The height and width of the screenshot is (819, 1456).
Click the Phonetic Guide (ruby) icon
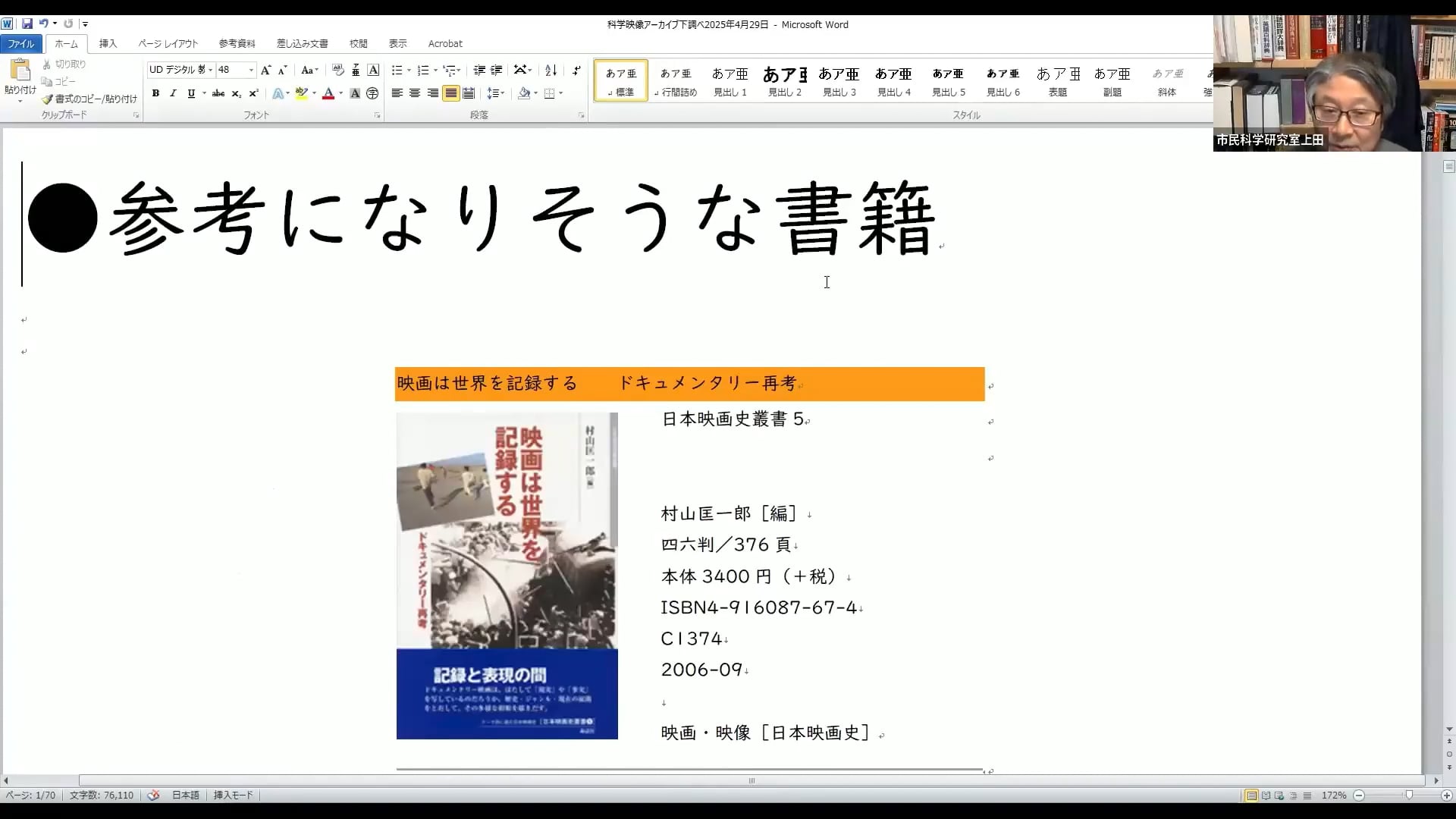tap(356, 70)
